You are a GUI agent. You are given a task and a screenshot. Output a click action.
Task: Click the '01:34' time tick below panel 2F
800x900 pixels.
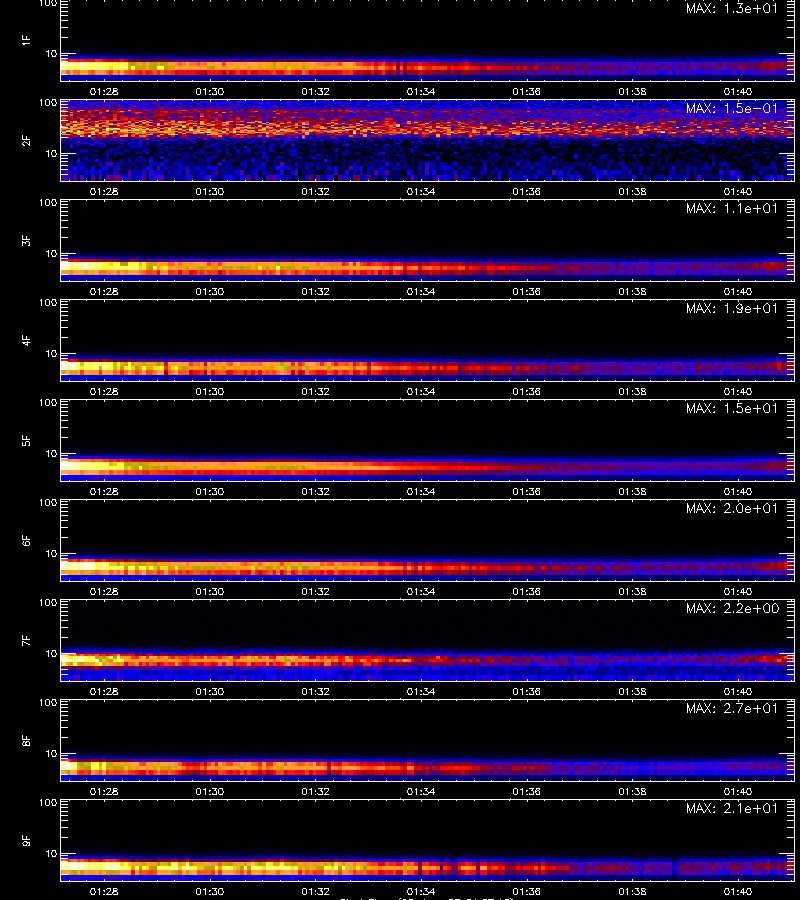click(421, 191)
